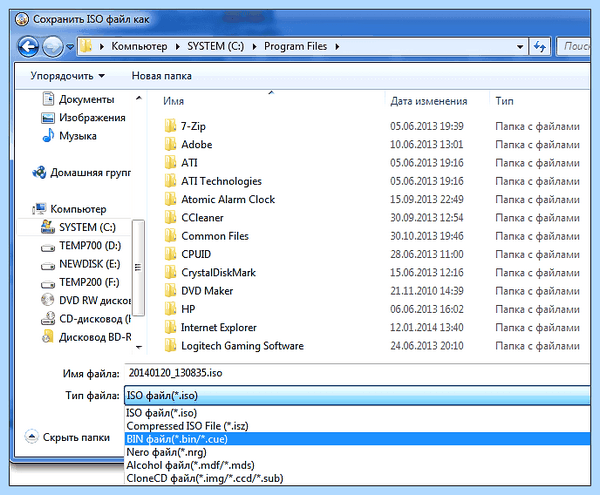Click date 30.10.2013 19:46

(x=427, y=236)
